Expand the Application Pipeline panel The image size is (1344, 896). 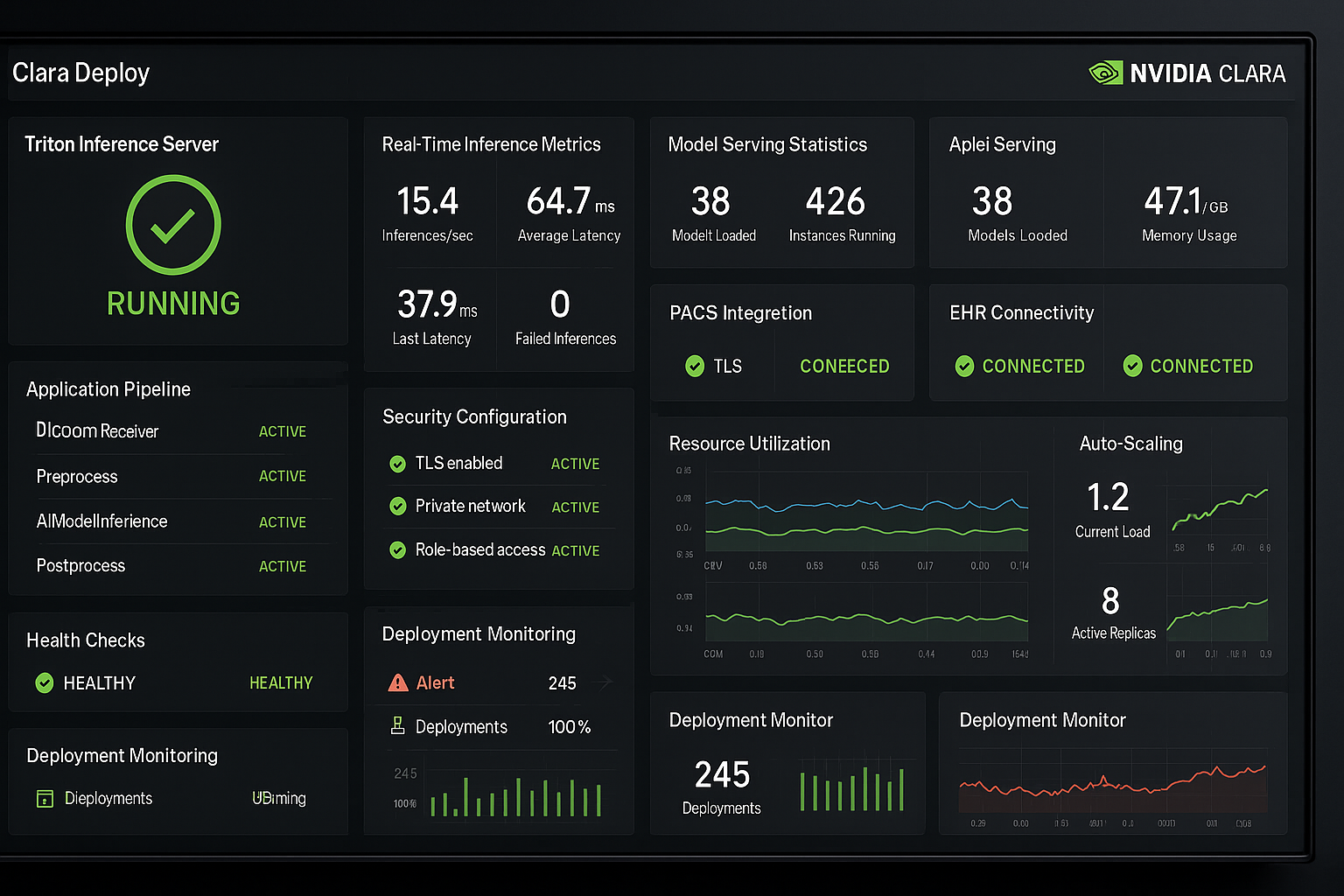108,389
